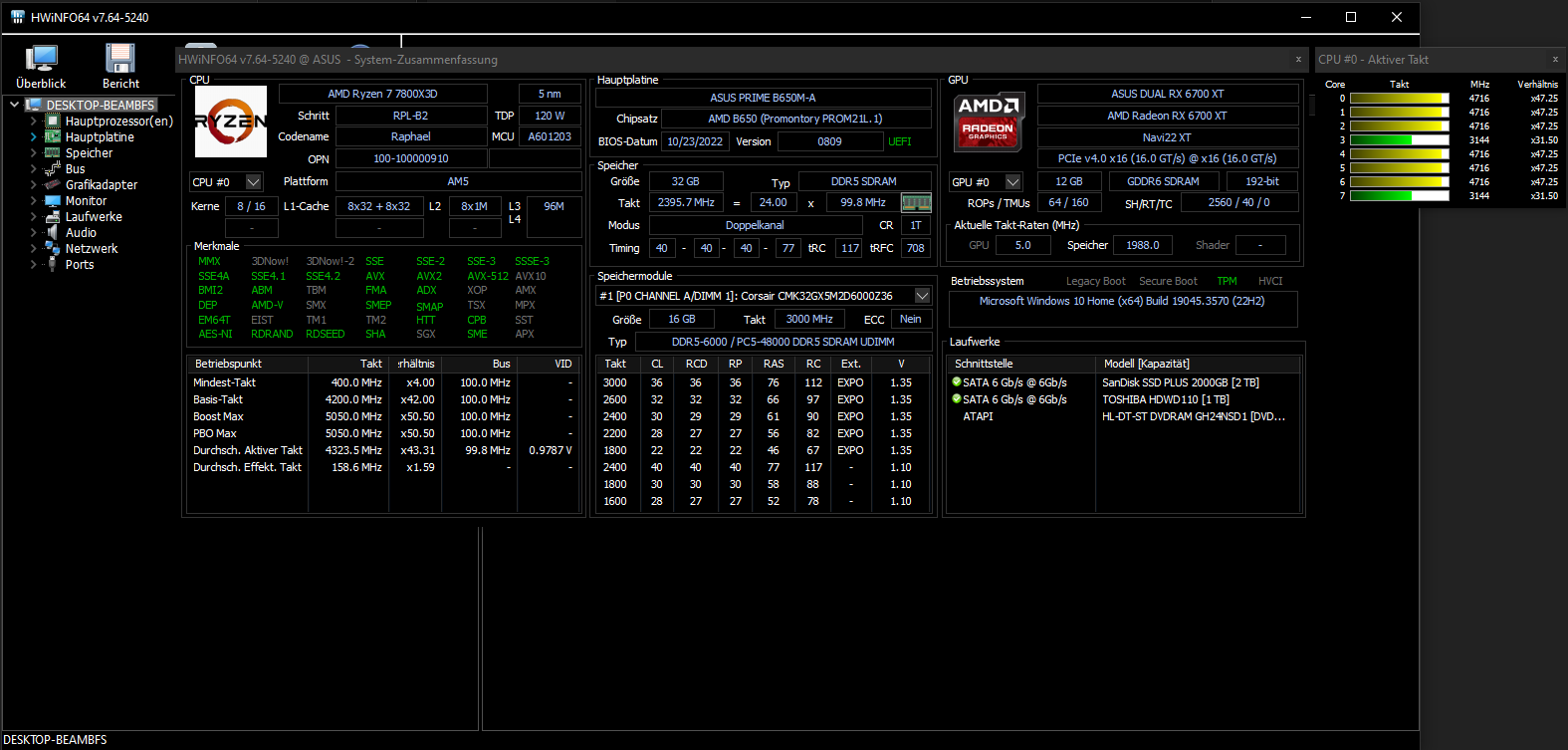
Task: Click Core 0 clock bar in Aktiver Takt
Action: click(1399, 99)
